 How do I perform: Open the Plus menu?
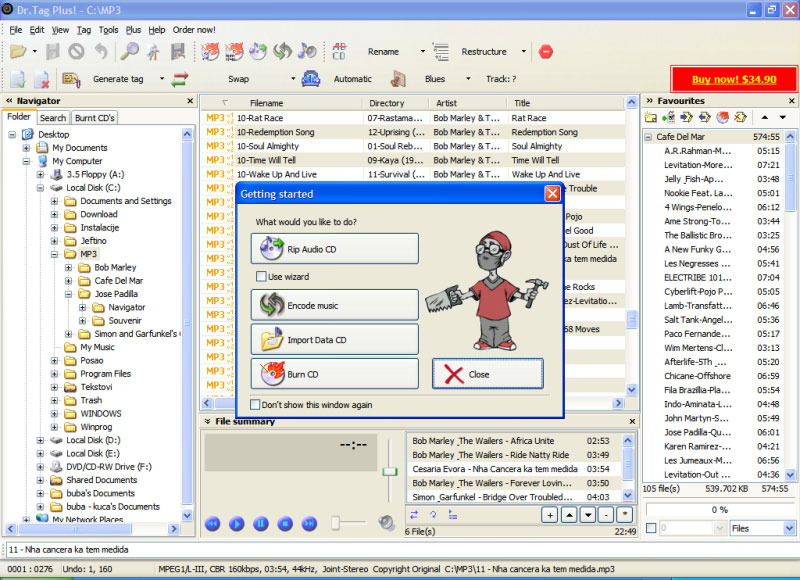(x=133, y=30)
